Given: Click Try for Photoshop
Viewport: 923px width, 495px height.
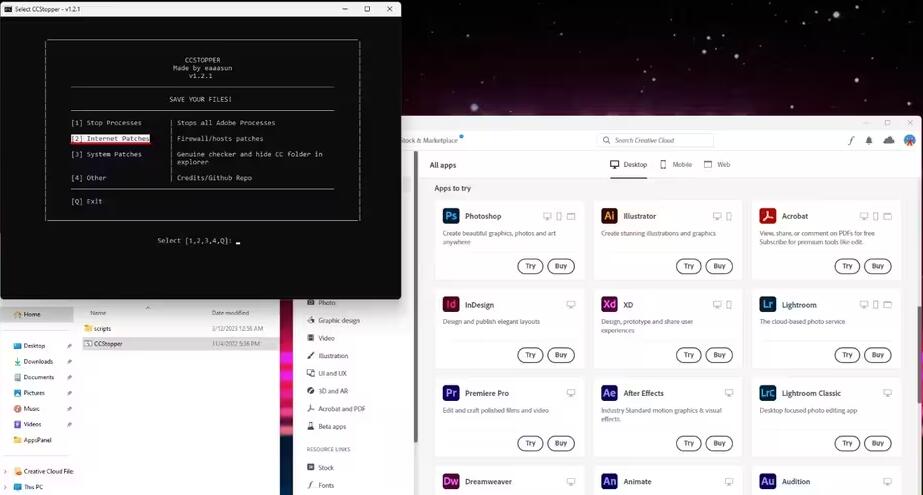Looking at the screenshot, I should click(x=530, y=266).
